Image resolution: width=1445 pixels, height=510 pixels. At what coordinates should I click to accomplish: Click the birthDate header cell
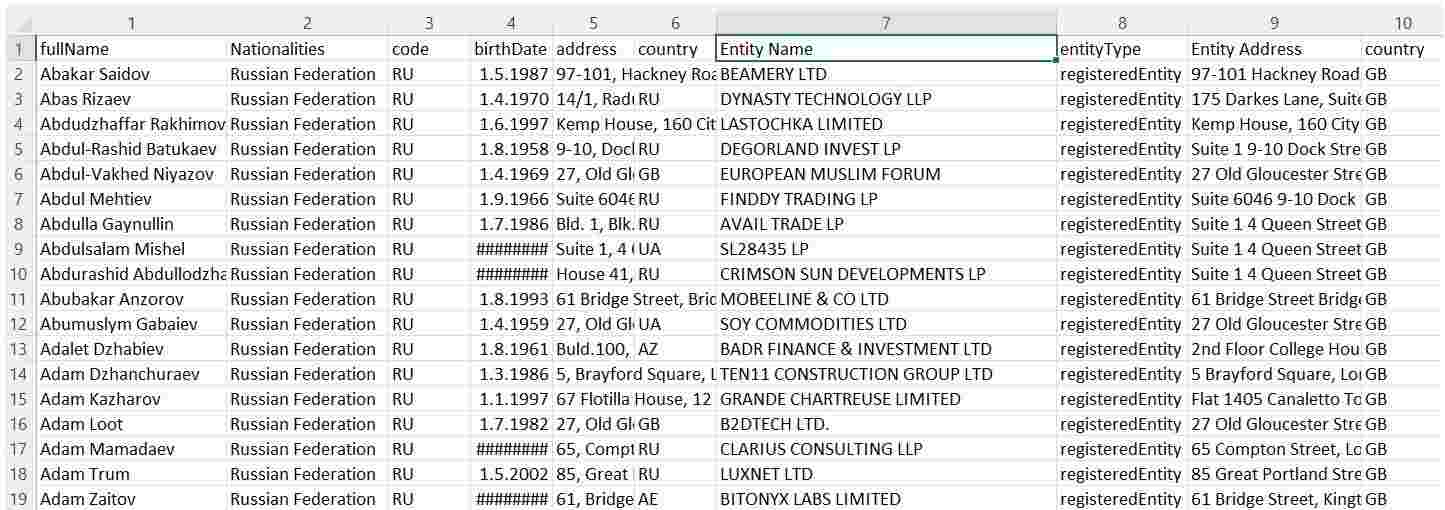(x=511, y=49)
